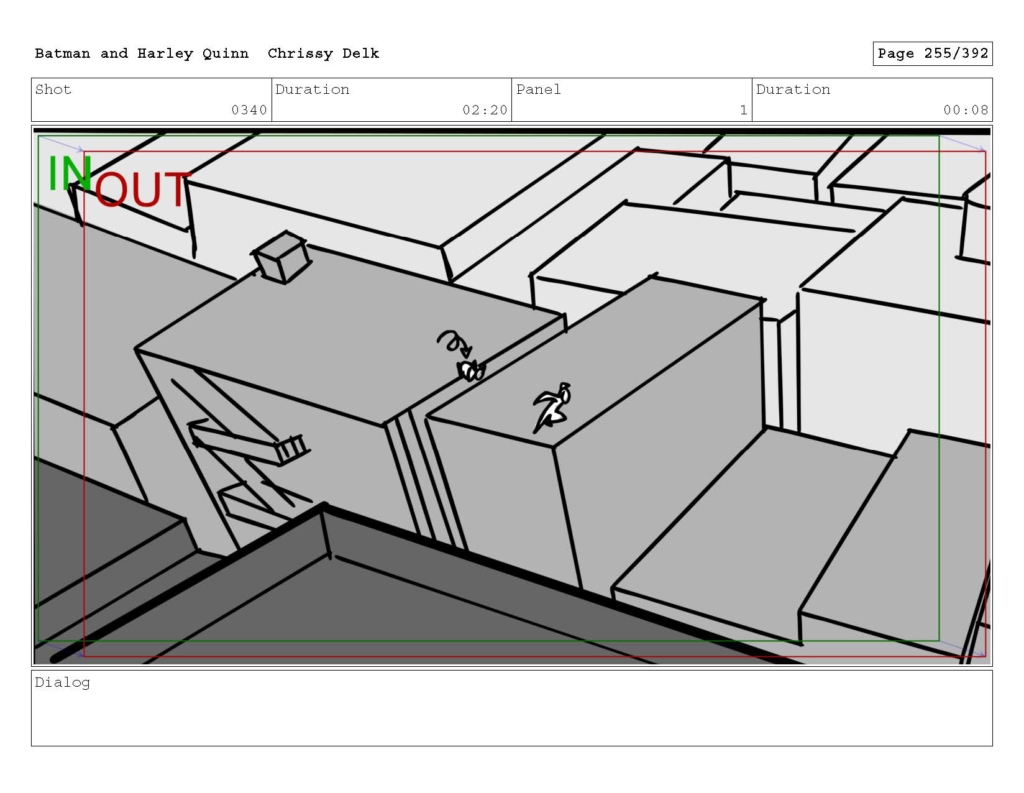Click the panel number '1'
Screen dimensions: 1024x793
[743, 110]
